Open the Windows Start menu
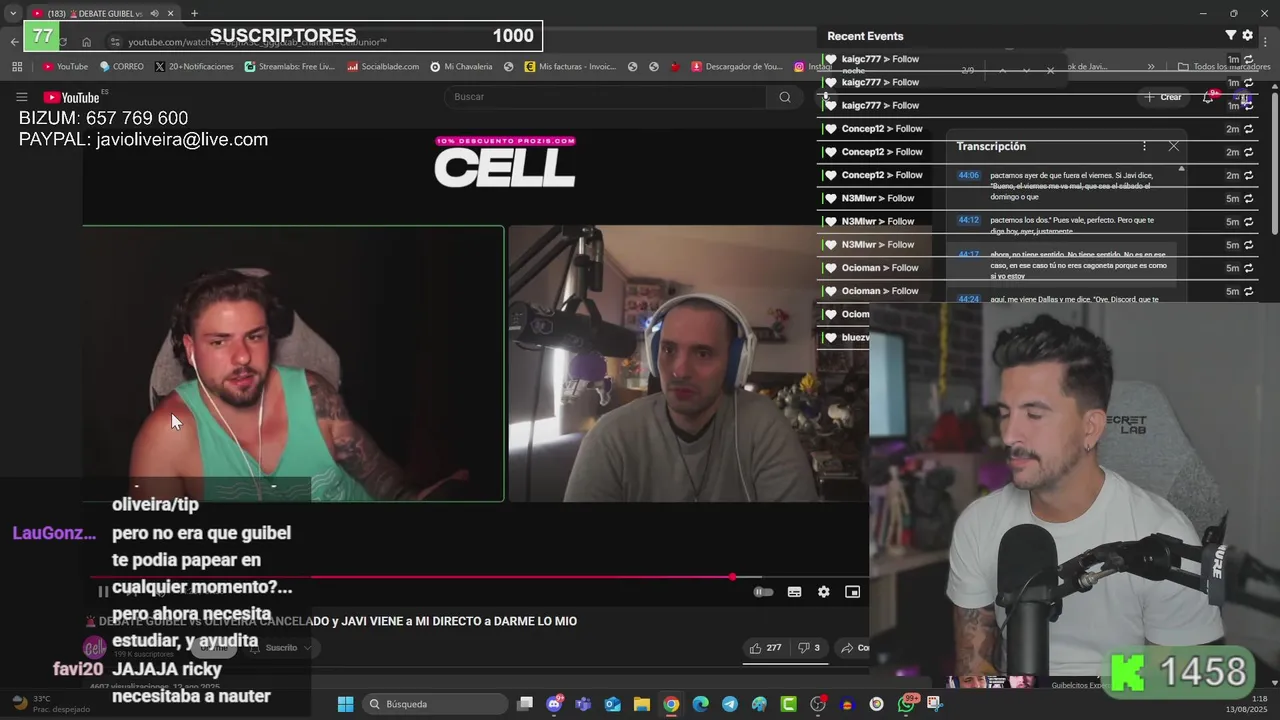Screen dimensions: 1280x720 click(x=345, y=704)
